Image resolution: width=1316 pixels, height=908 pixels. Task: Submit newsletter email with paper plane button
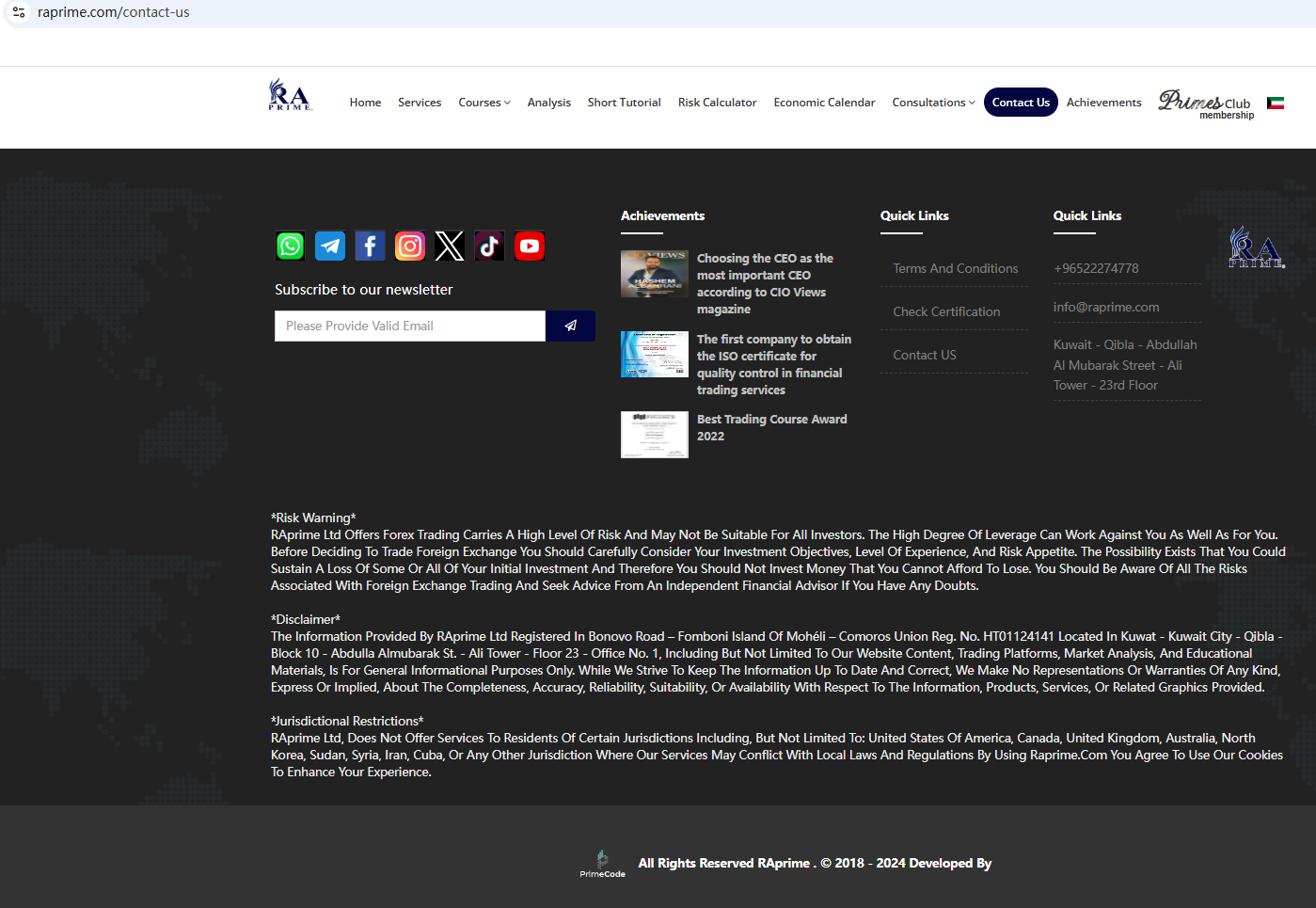(570, 326)
